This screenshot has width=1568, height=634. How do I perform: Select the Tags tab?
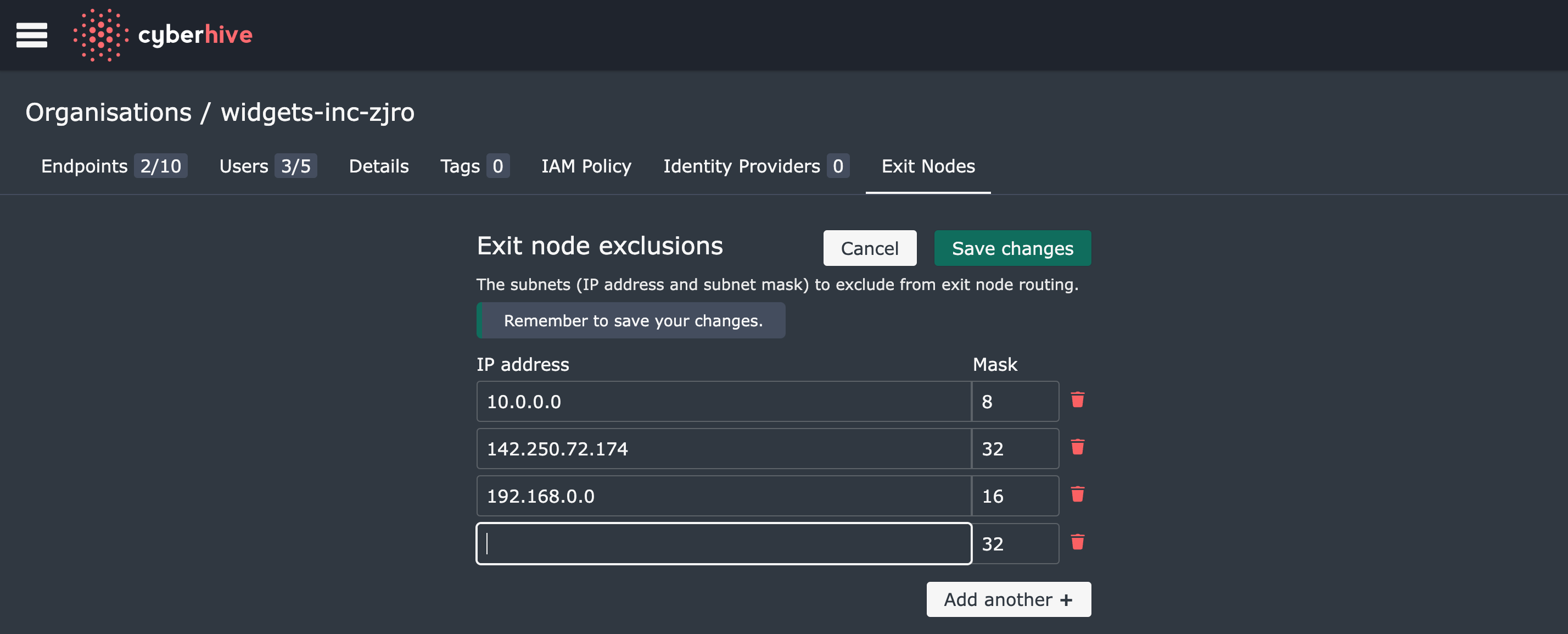[x=474, y=166]
